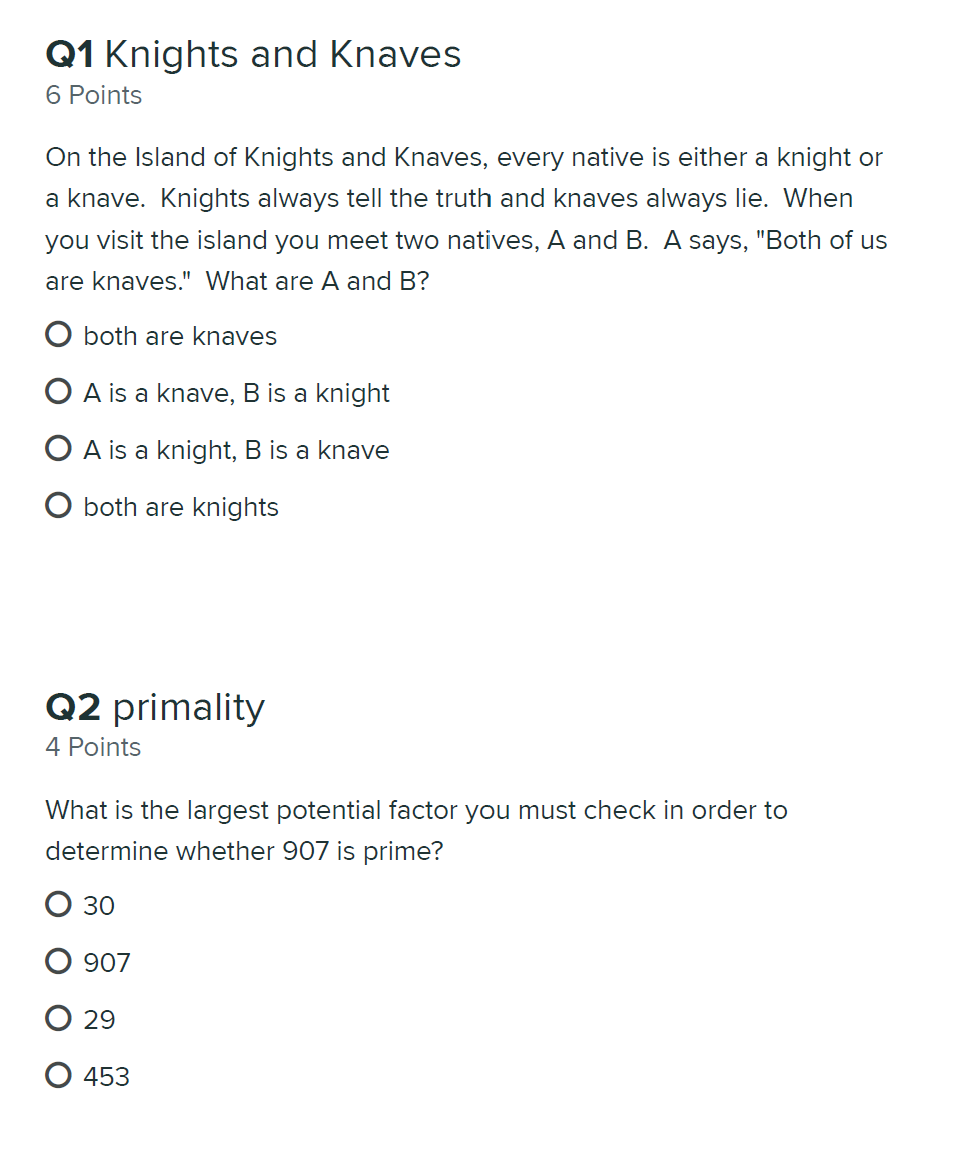Click the "6 Points" label under Q1
The image size is (975, 1155).
pos(93,95)
